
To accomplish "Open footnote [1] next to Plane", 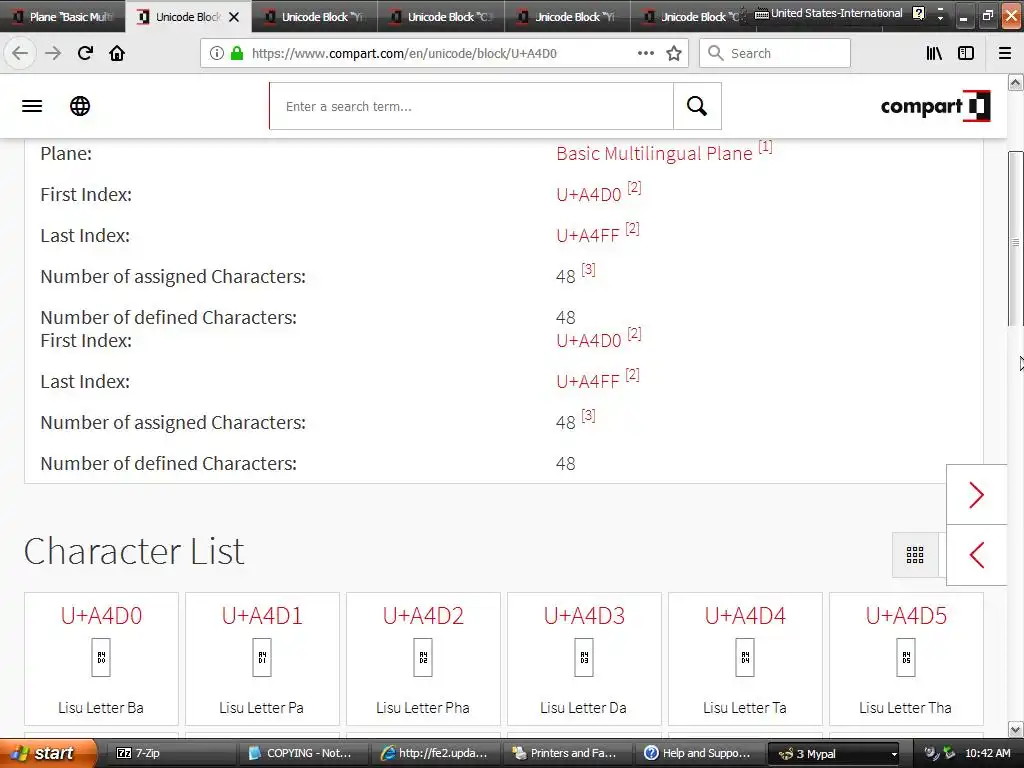I will (765, 147).
